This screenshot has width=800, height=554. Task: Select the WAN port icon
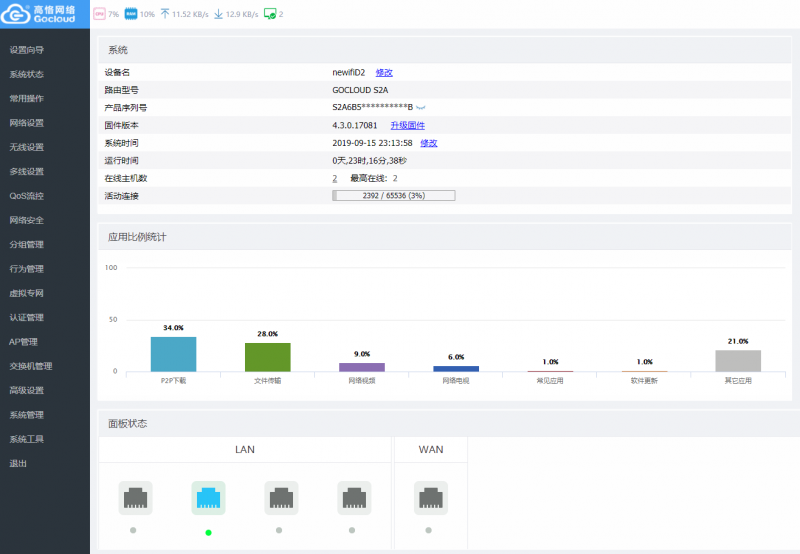click(x=430, y=498)
